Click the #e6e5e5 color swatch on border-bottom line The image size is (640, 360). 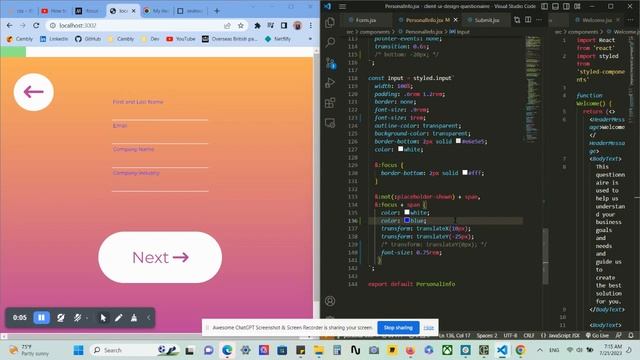pyautogui.click(x=458, y=141)
